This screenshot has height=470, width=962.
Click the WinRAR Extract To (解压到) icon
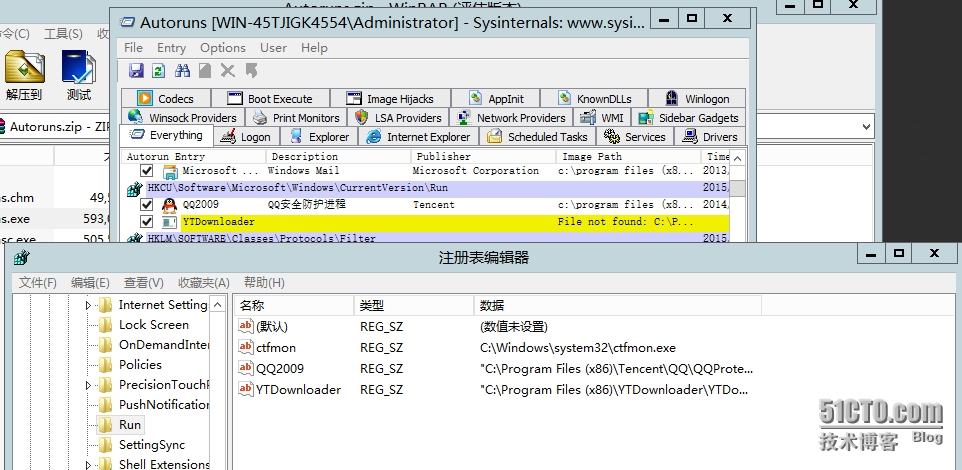coord(24,67)
